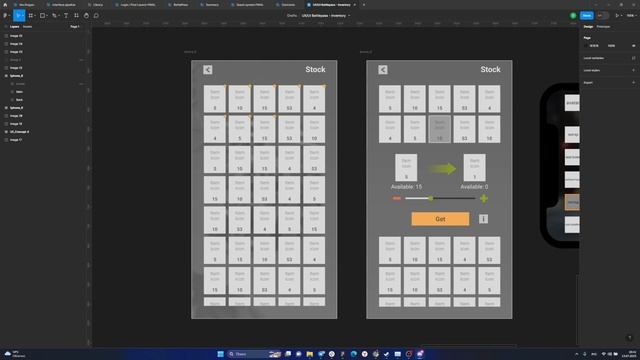
Task: Collapse the expanded Iphone frame layer
Action: (6, 76)
